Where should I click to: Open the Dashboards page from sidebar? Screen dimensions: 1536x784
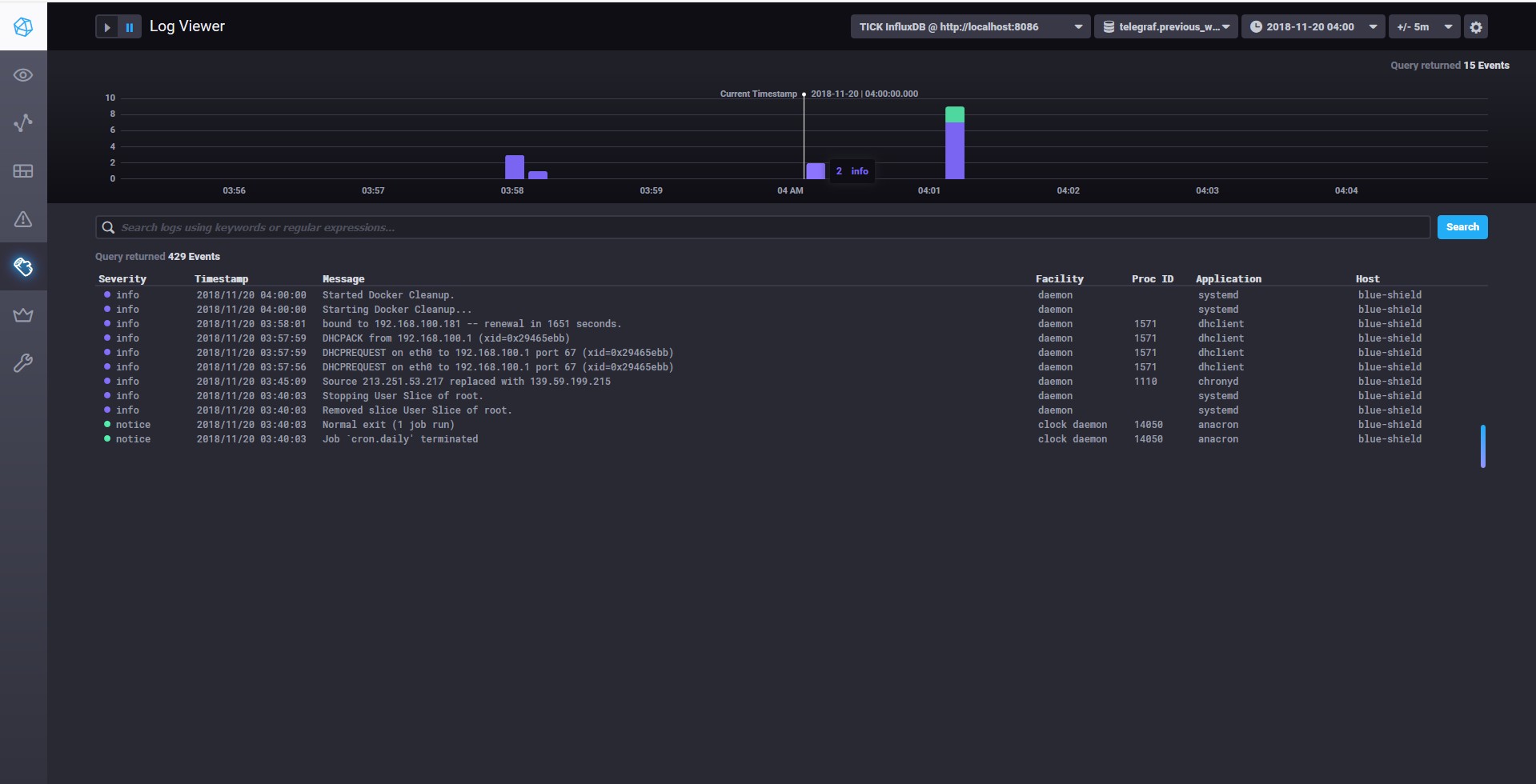point(23,170)
